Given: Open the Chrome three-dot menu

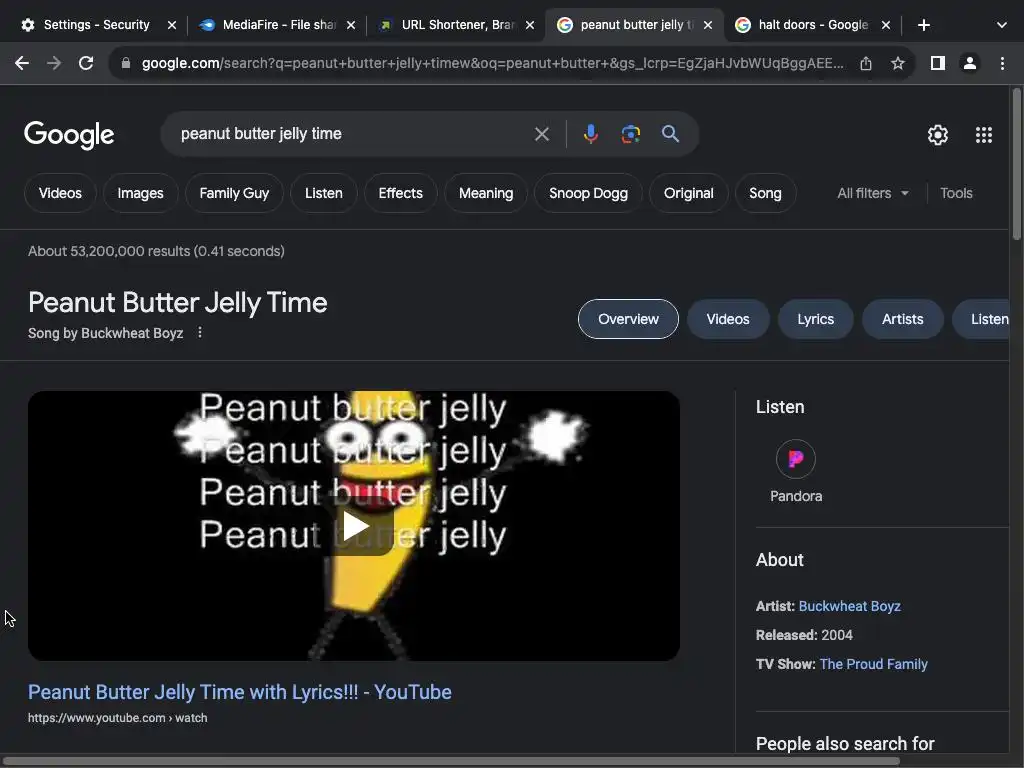Looking at the screenshot, I should [1002, 63].
